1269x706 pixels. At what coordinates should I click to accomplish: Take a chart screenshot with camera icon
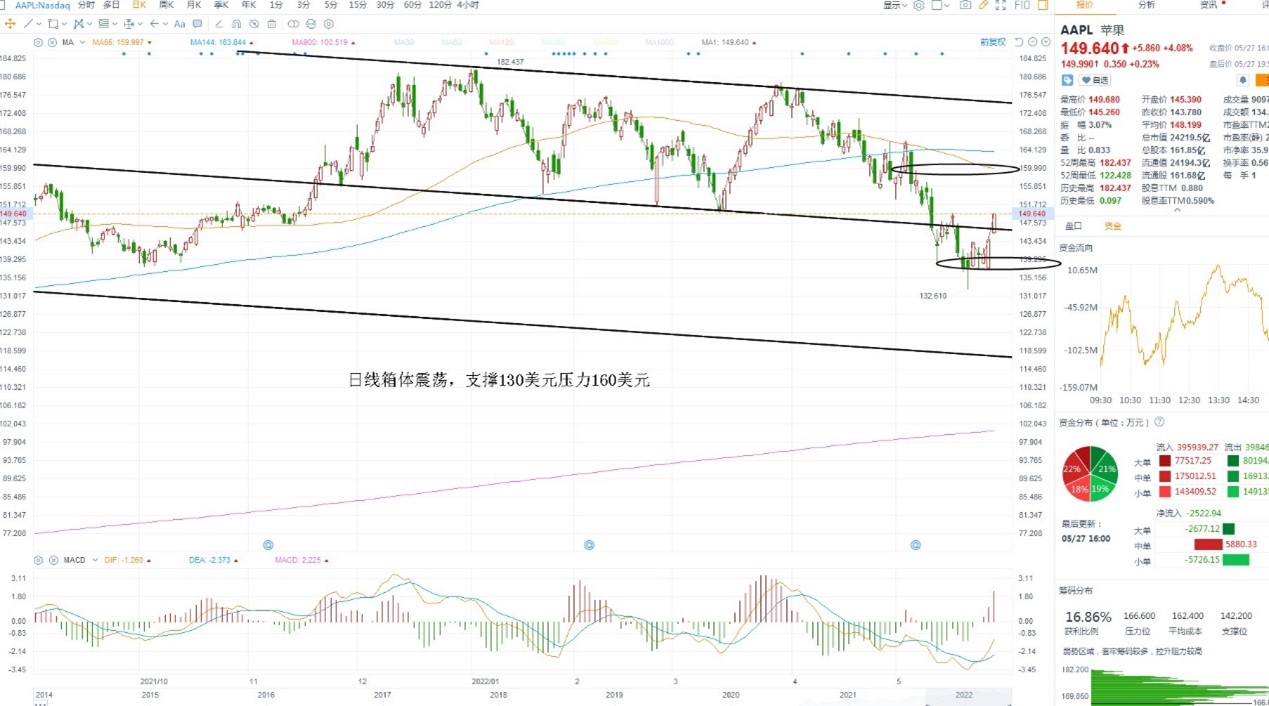[965, 5]
